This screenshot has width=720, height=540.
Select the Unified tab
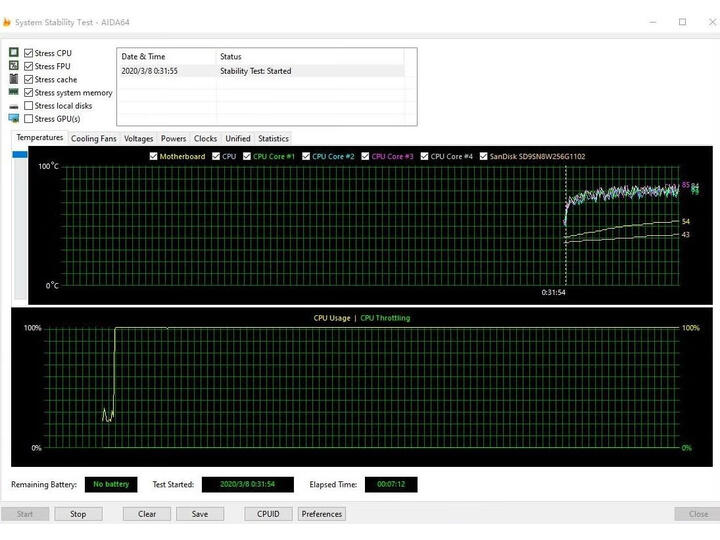238,138
